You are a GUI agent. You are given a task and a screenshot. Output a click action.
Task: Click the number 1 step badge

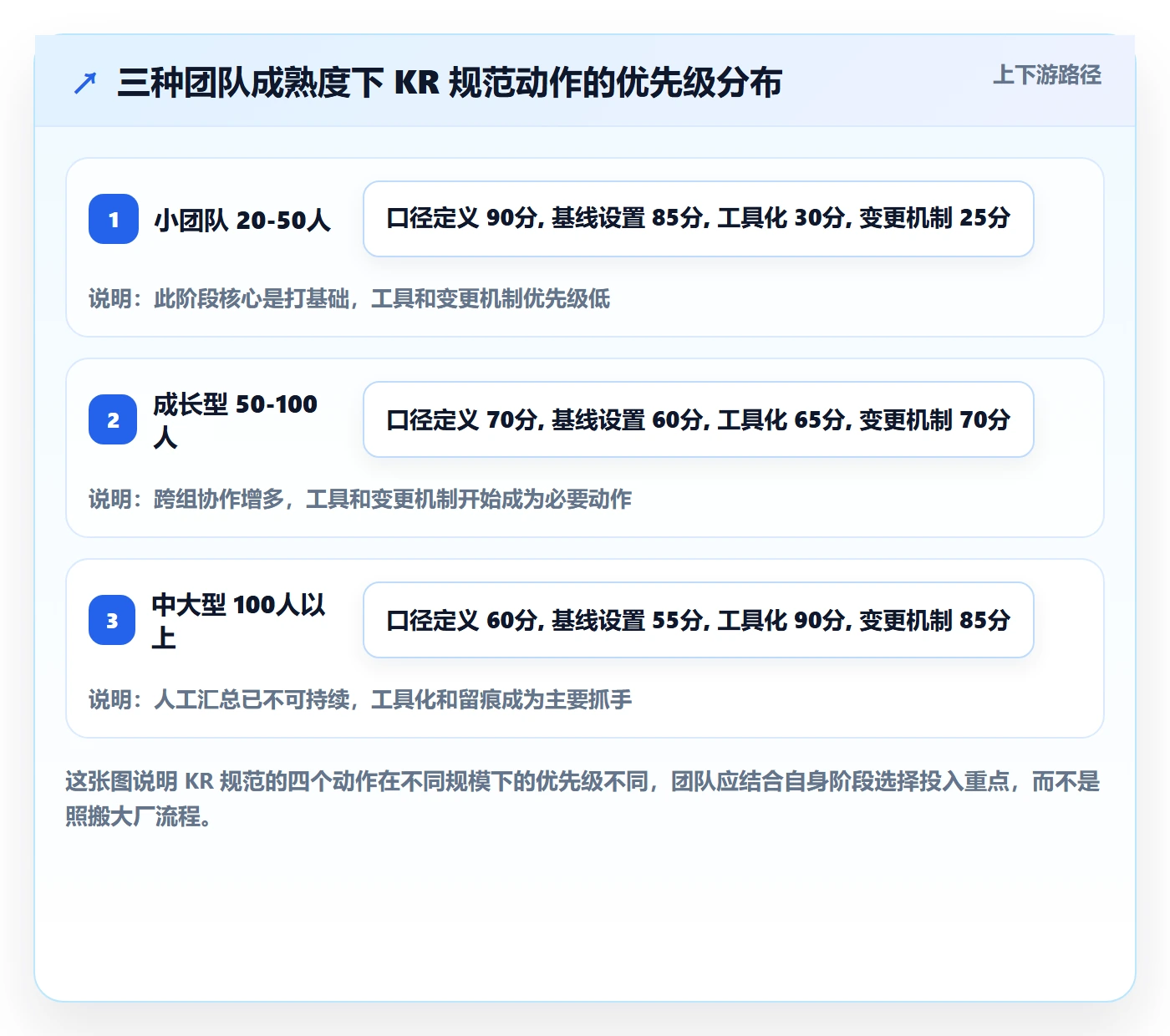pyautogui.click(x=114, y=219)
